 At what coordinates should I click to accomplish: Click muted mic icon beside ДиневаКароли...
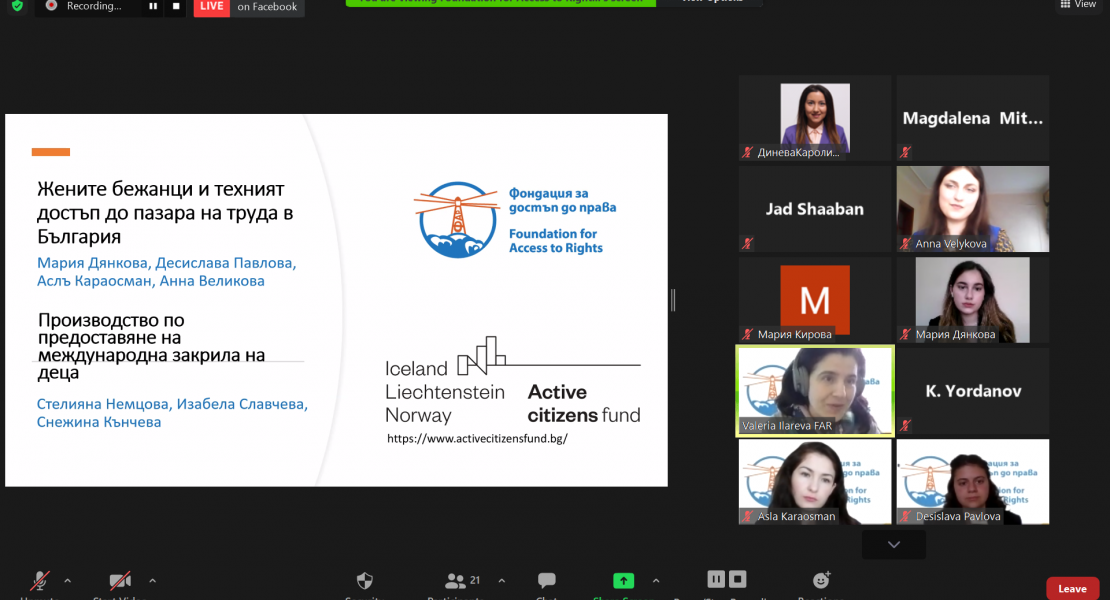tap(748, 152)
